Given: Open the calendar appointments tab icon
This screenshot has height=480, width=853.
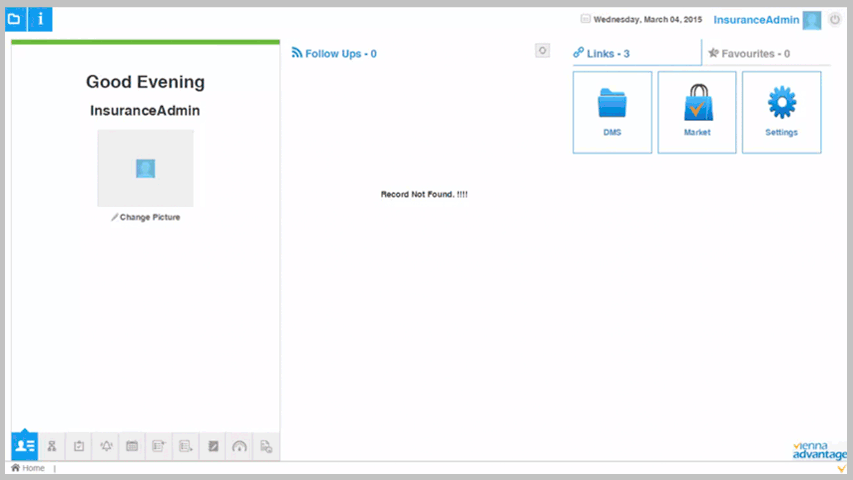Looking at the screenshot, I should pyautogui.click(x=132, y=446).
